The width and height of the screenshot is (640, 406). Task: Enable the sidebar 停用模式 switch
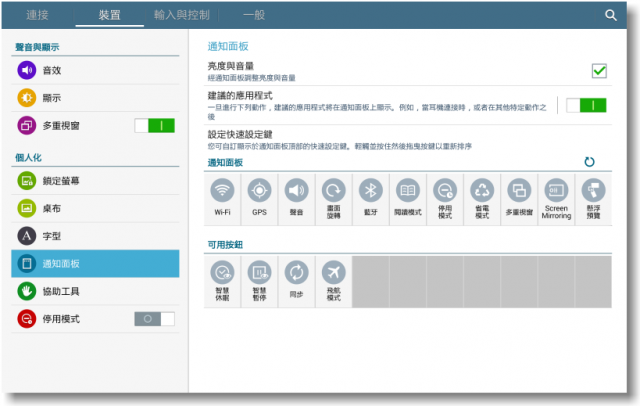[154, 319]
